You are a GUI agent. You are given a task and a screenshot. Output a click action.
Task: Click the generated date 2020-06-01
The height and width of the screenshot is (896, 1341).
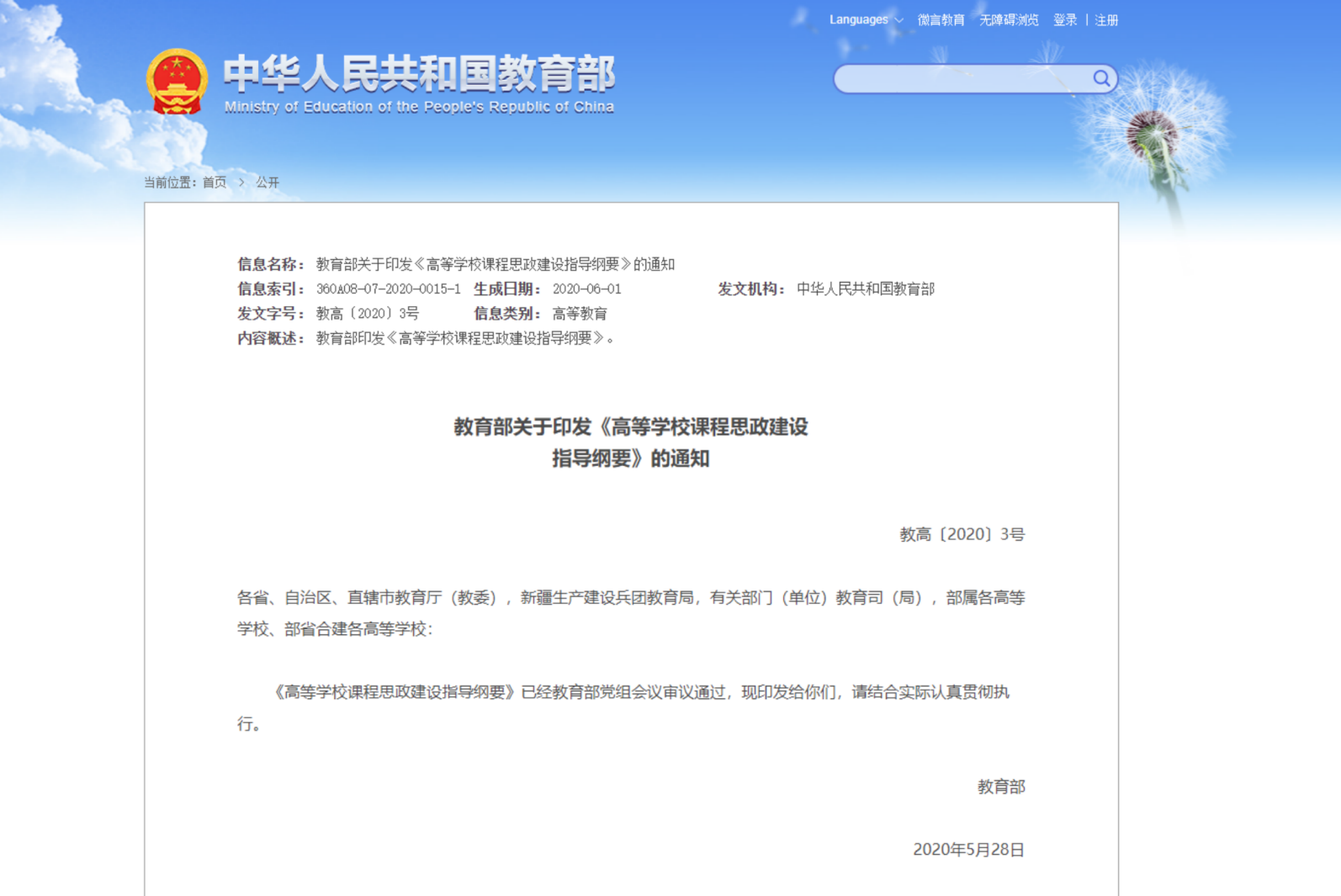[x=587, y=289]
